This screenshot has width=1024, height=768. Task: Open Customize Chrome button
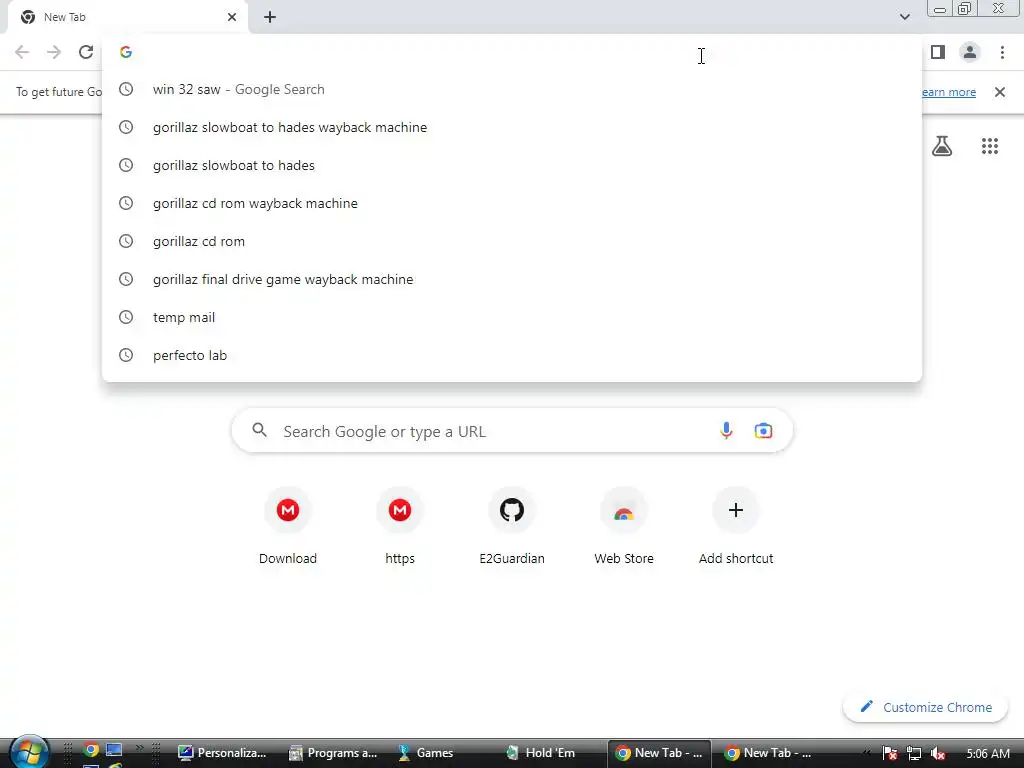(925, 707)
